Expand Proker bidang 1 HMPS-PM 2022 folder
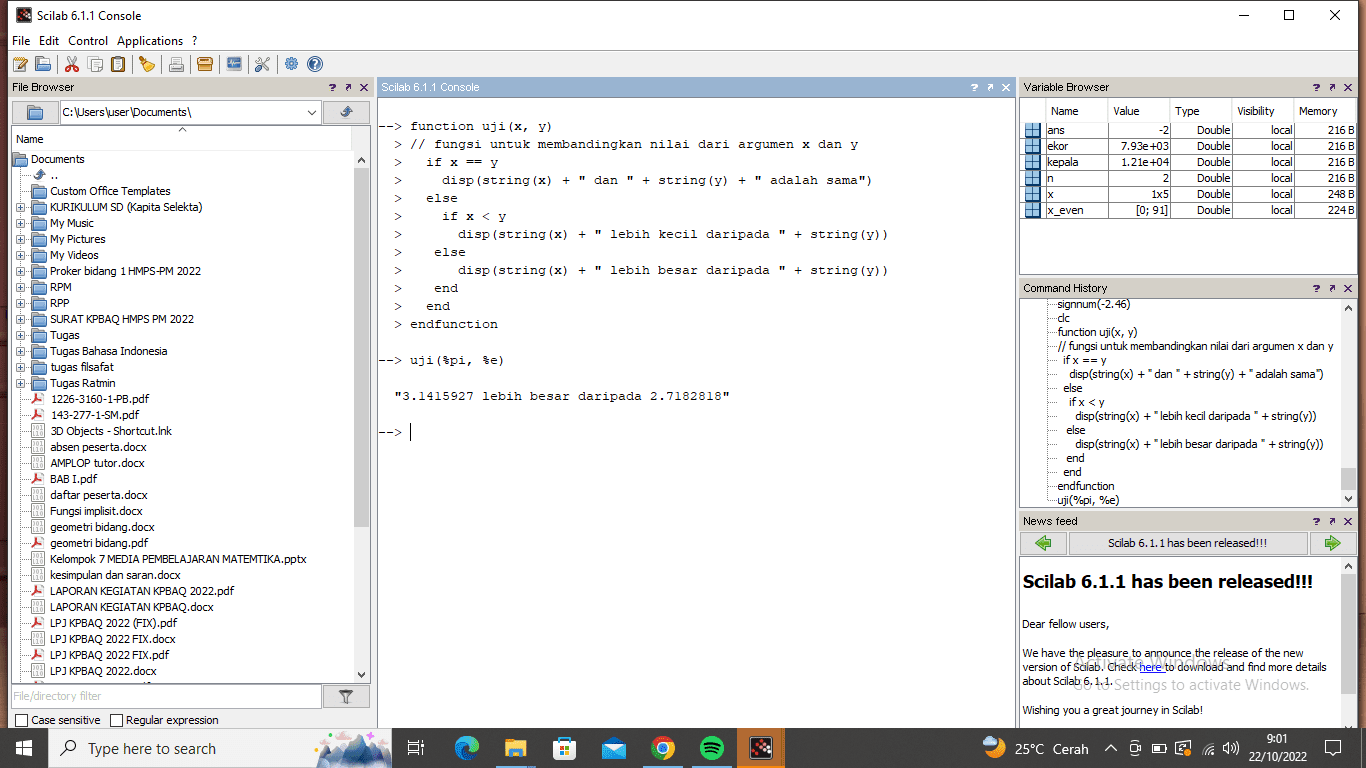This screenshot has height=768, width=1366. point(20,271)
